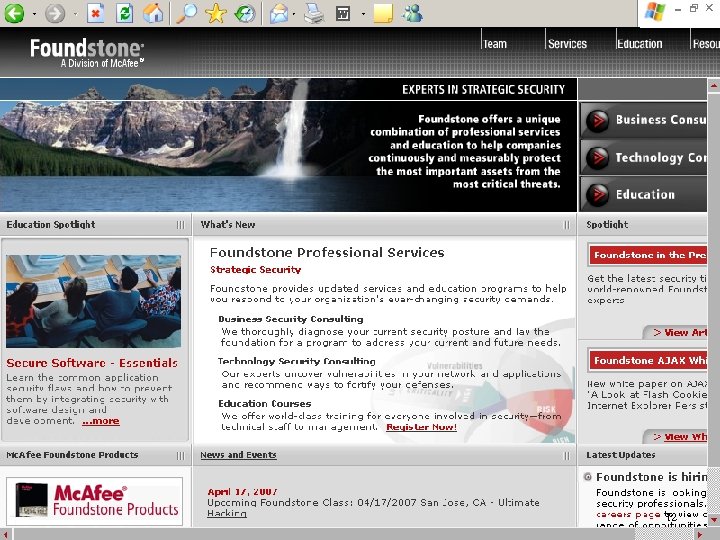Click the horizontal scrollbar left arrow

tap(6, 534)
